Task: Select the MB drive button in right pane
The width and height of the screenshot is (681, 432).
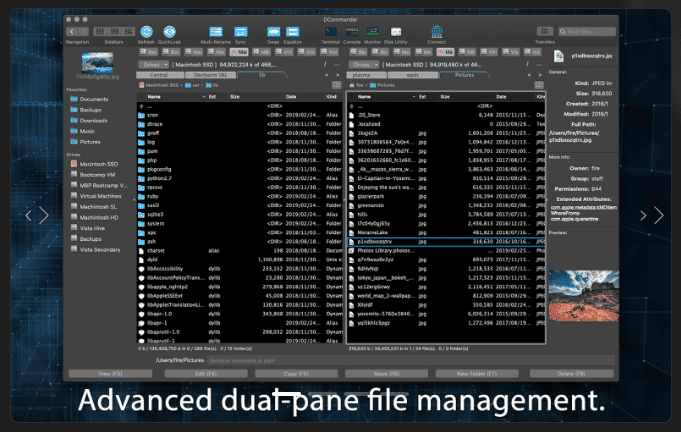Action: point(467,52)
